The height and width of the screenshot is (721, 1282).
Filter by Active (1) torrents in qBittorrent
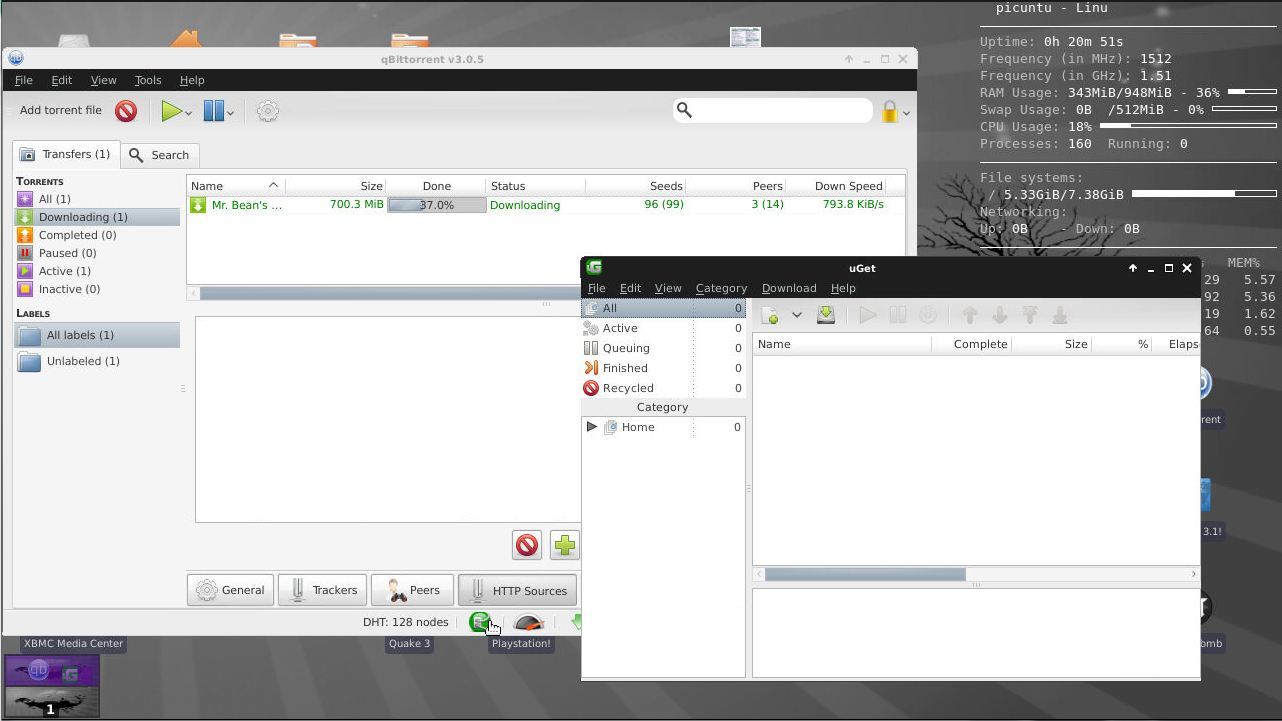click(98, 271)
